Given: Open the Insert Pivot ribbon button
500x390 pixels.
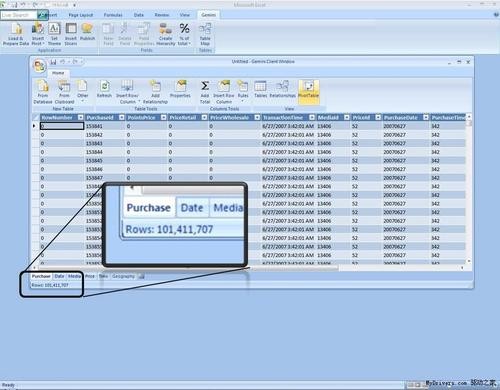Looking at the screenshot, I should click(x=37, y=34).
